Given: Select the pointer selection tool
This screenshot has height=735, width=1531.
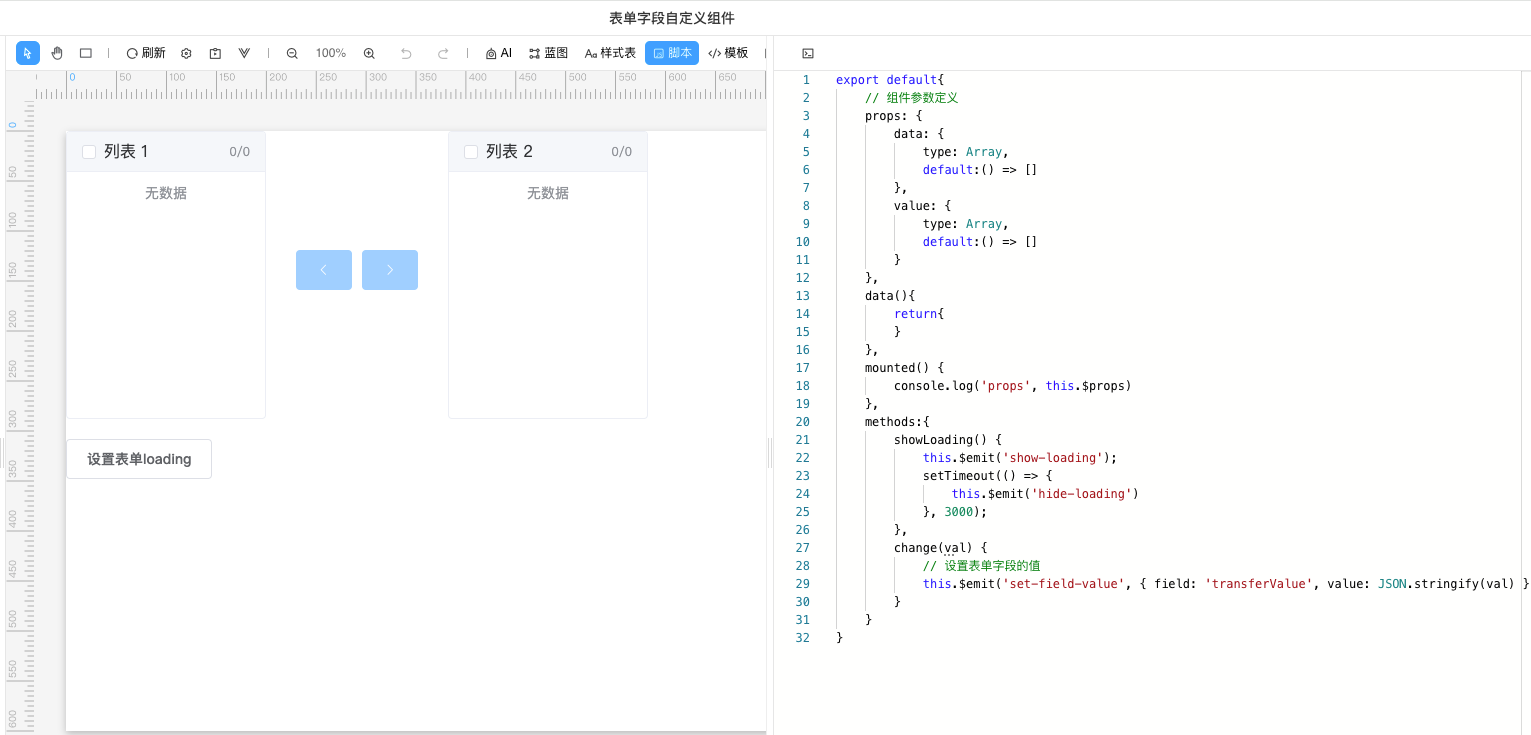Looking at the screenshot, I should 28,53.
